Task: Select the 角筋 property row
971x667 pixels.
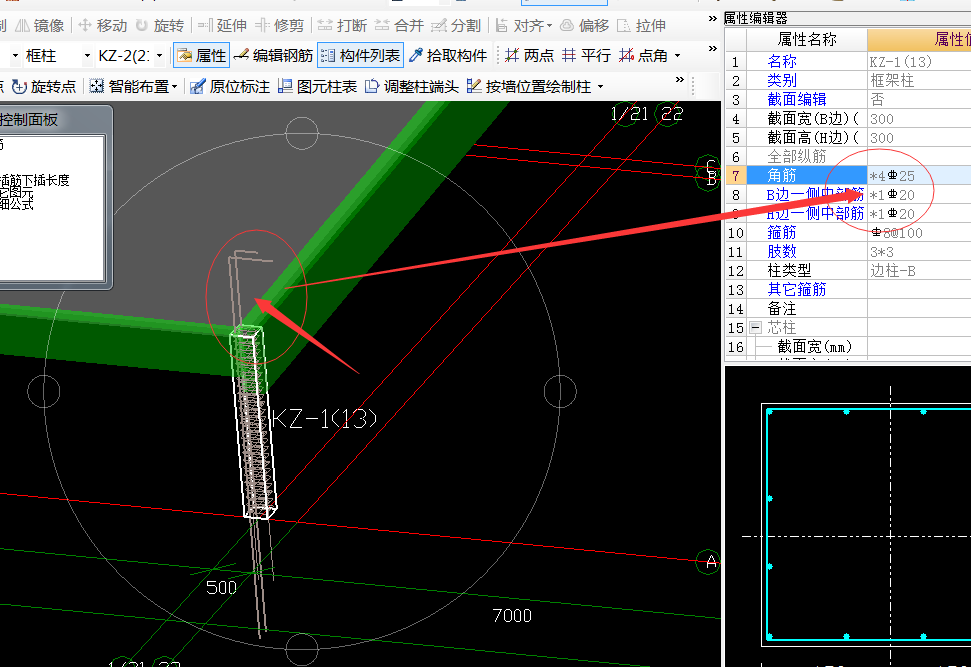Action: (x=848, y=175)
